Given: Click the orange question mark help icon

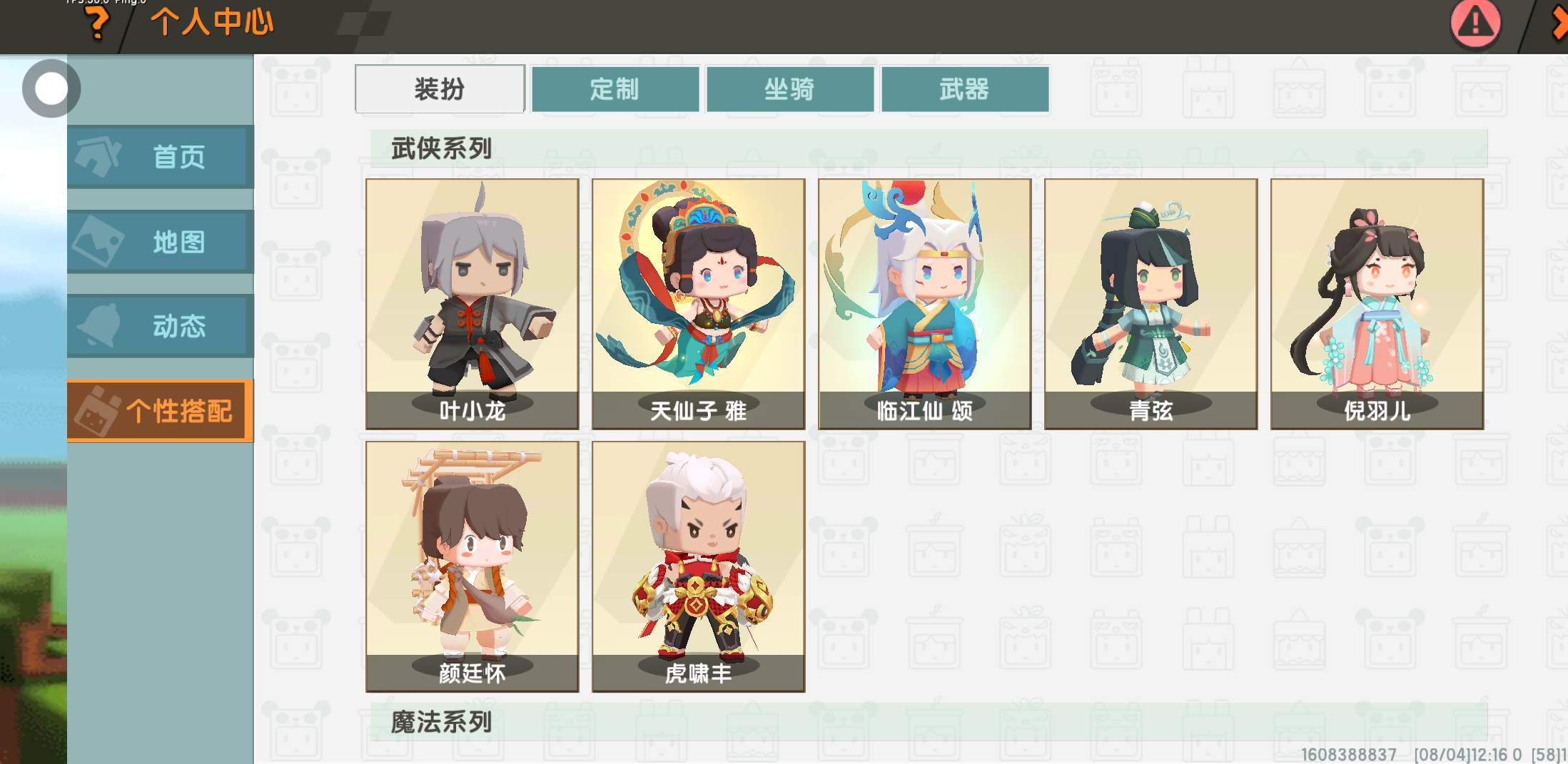Looking at the screenshot, I should [98, 22].
